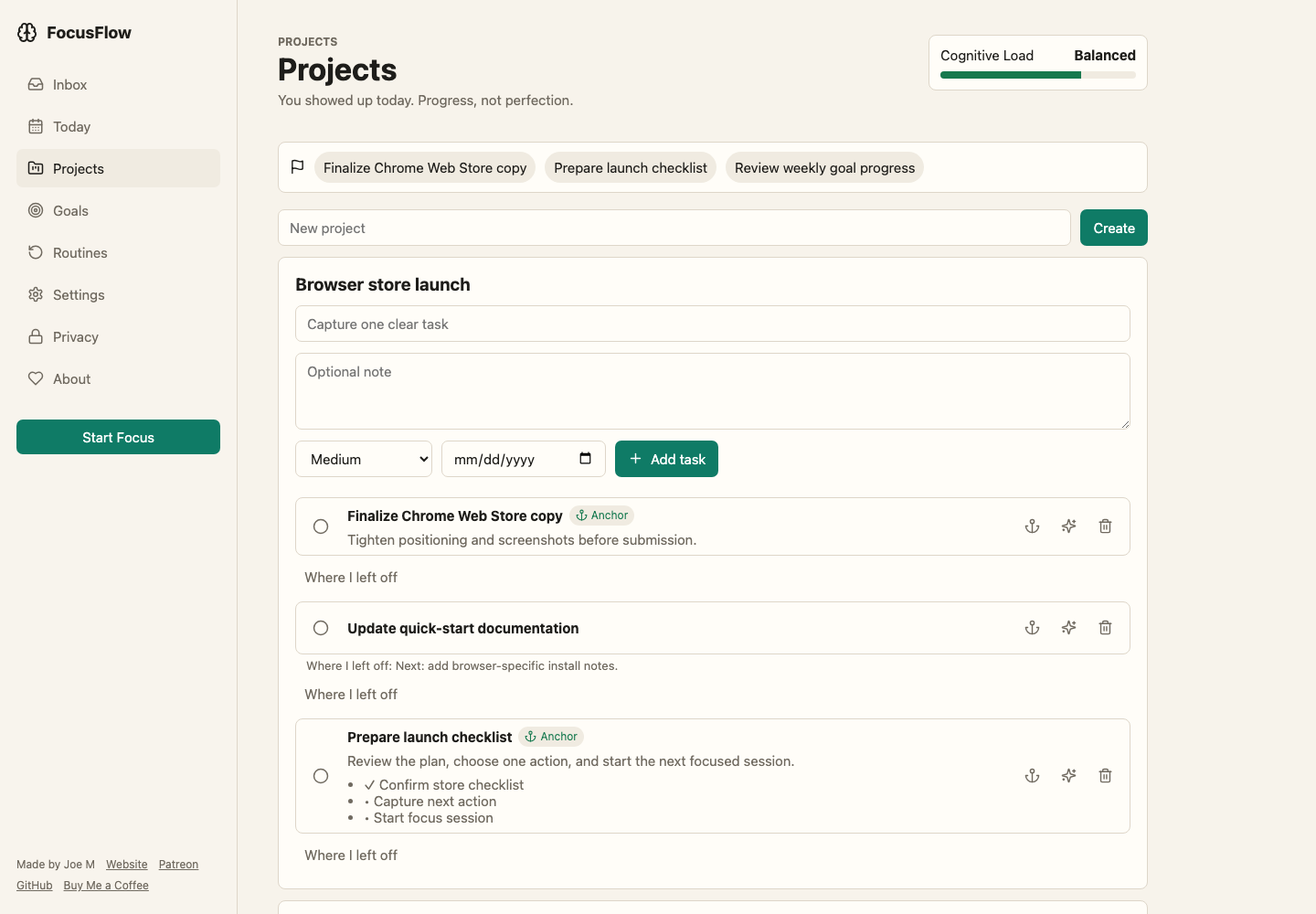Open the Goals page
Image resolution: width=1316 pixels, height=914 pixels.
click(118, 210)
